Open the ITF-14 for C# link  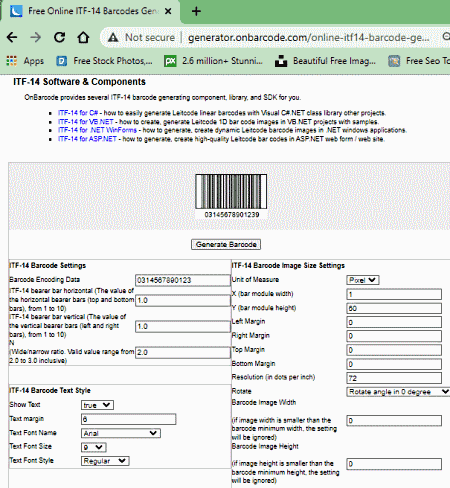pyautogui.click(x=78, y=113)
